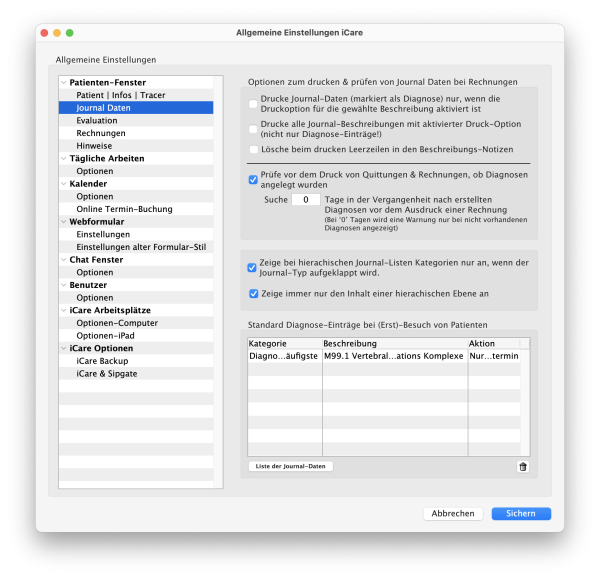This screenshot has height=579, width=600.
Task: Collapse the Patienten-Fenster tree section
Action: pyautogui.click(x=63, y=82)
